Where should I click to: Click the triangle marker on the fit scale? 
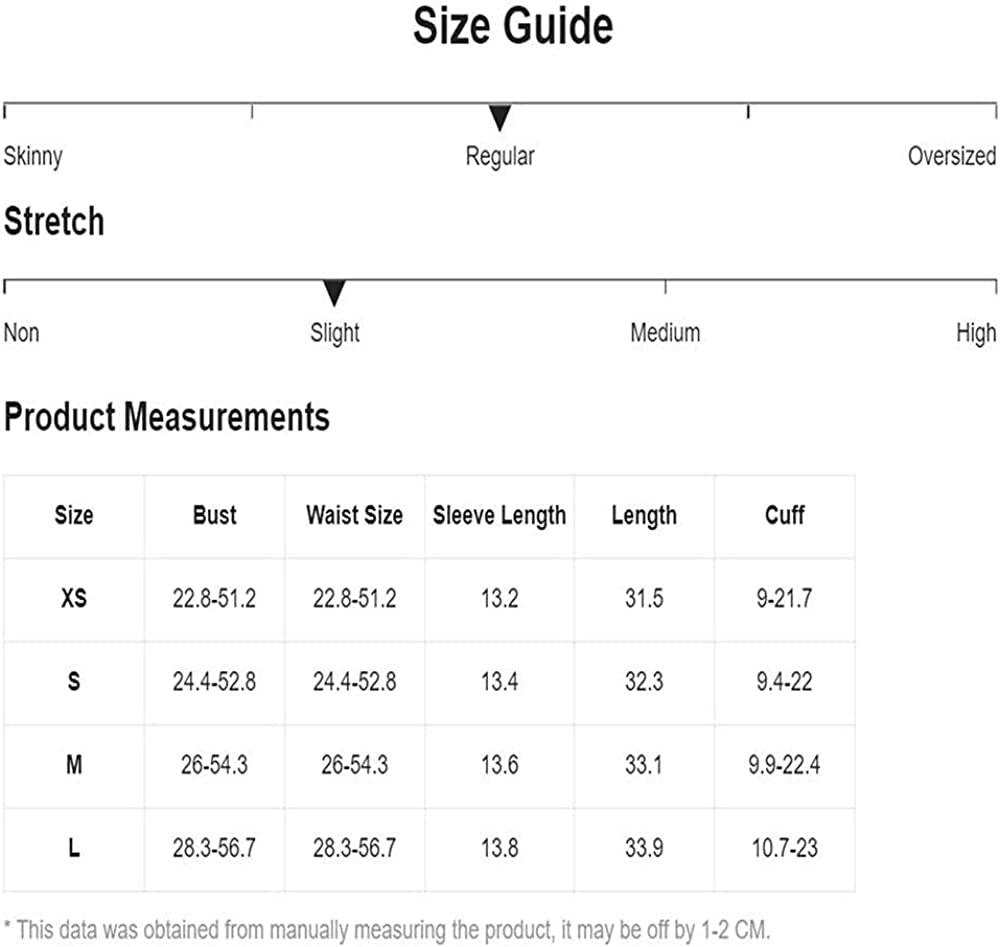[x=500, y=118]
